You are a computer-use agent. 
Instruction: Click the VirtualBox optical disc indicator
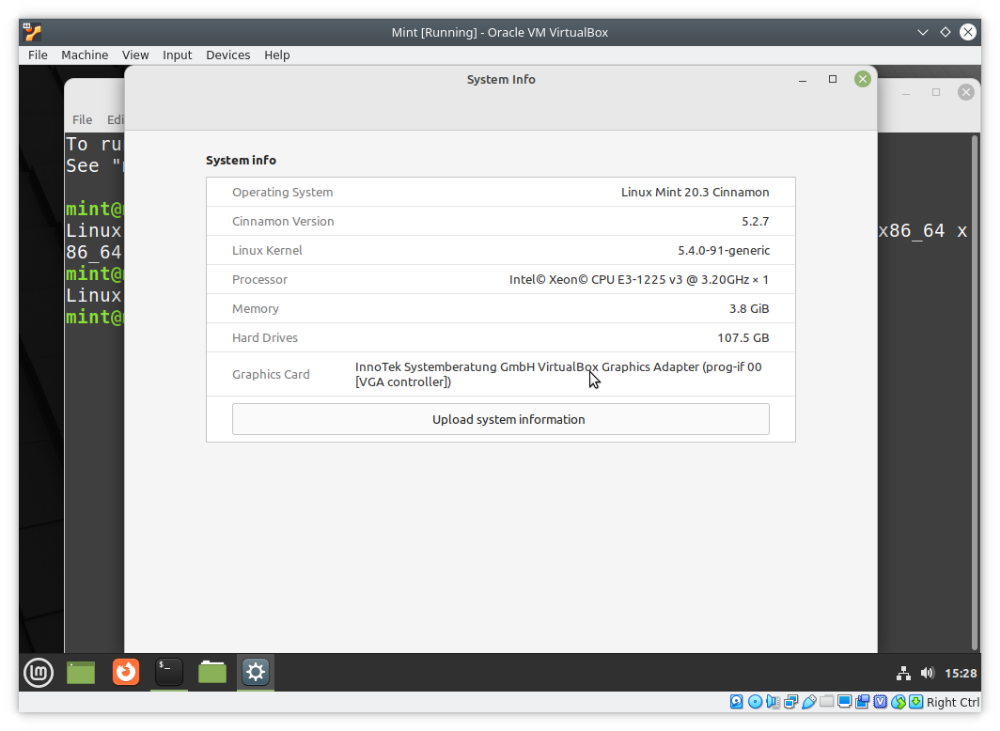coord(755,702)
